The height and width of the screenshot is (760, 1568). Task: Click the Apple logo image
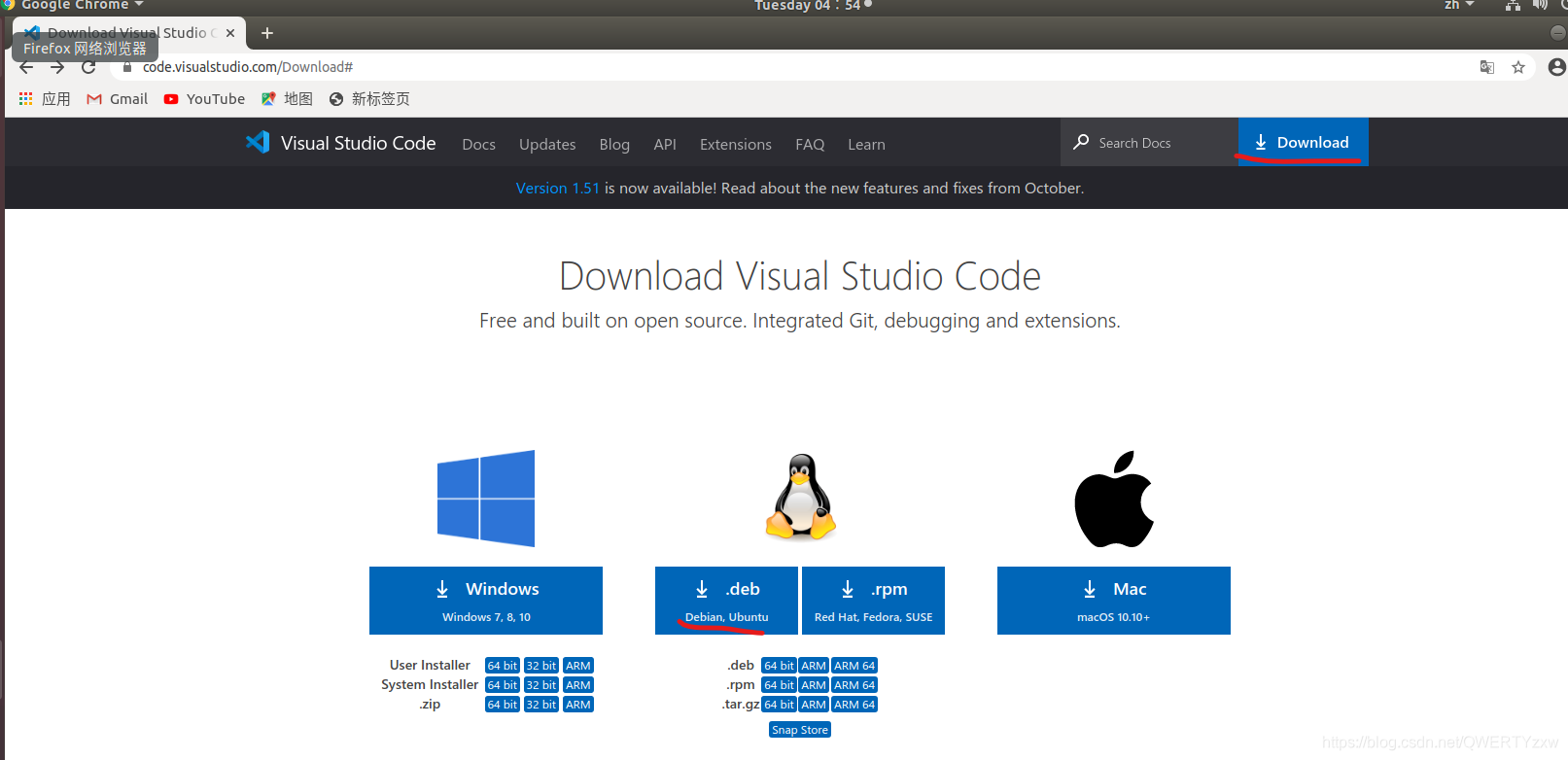(1114, 499)
